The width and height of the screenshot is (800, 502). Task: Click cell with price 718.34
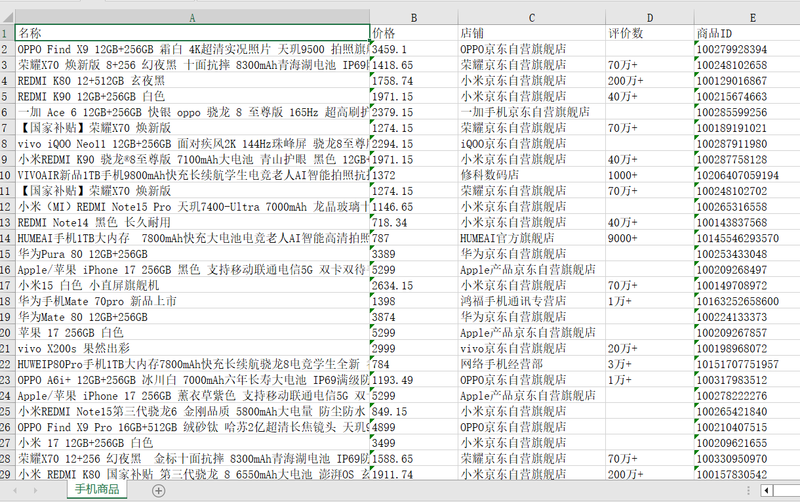tap(414, 222)
